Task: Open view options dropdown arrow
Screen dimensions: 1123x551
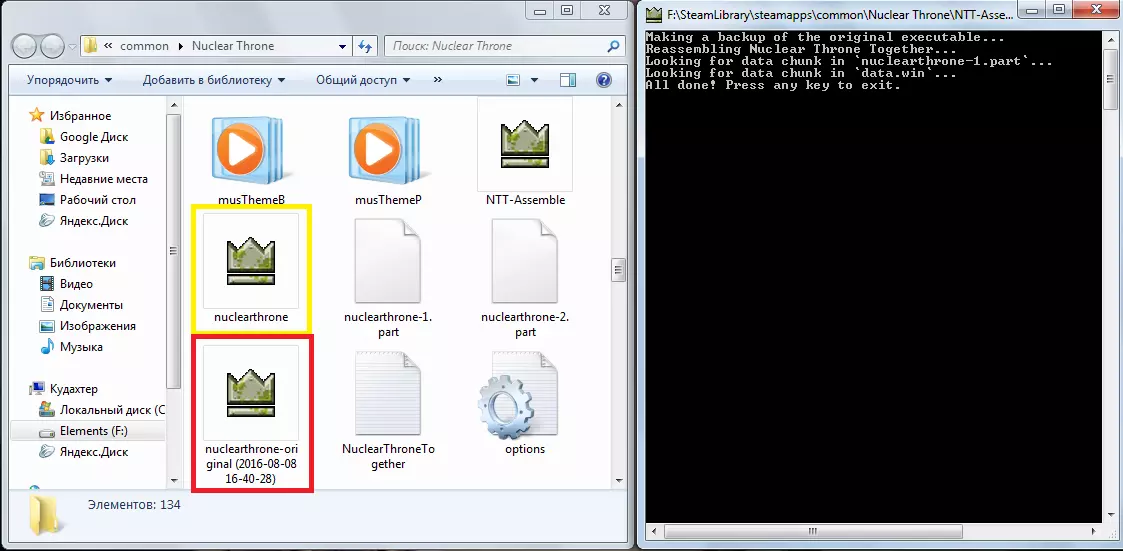Action: 534,80
